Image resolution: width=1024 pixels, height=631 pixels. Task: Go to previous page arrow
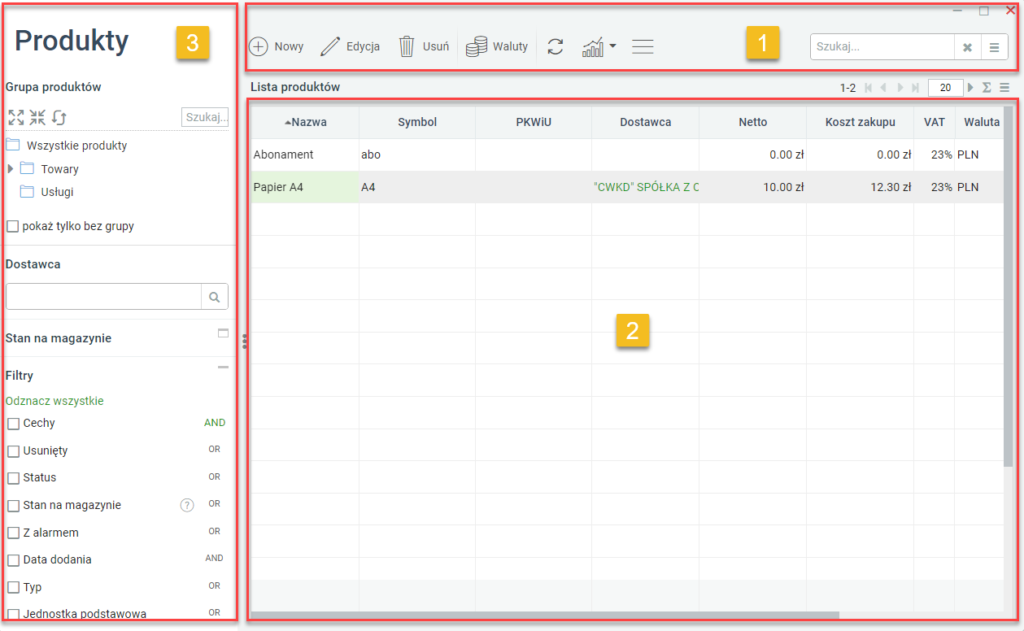884,88
